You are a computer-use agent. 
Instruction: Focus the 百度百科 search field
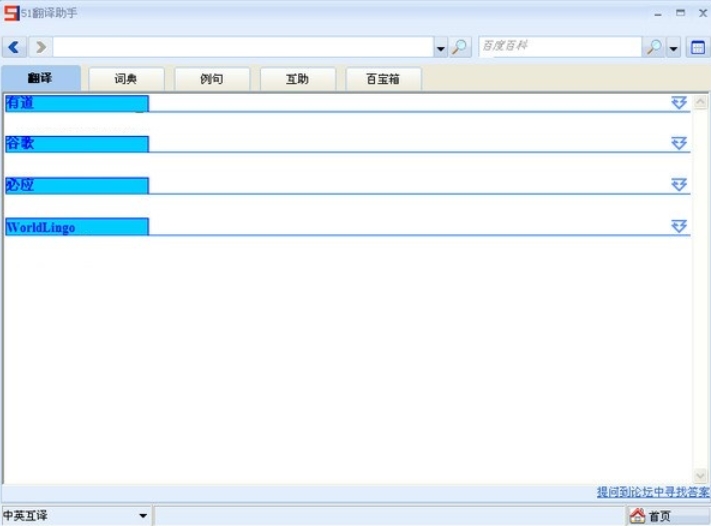point(560,47)
